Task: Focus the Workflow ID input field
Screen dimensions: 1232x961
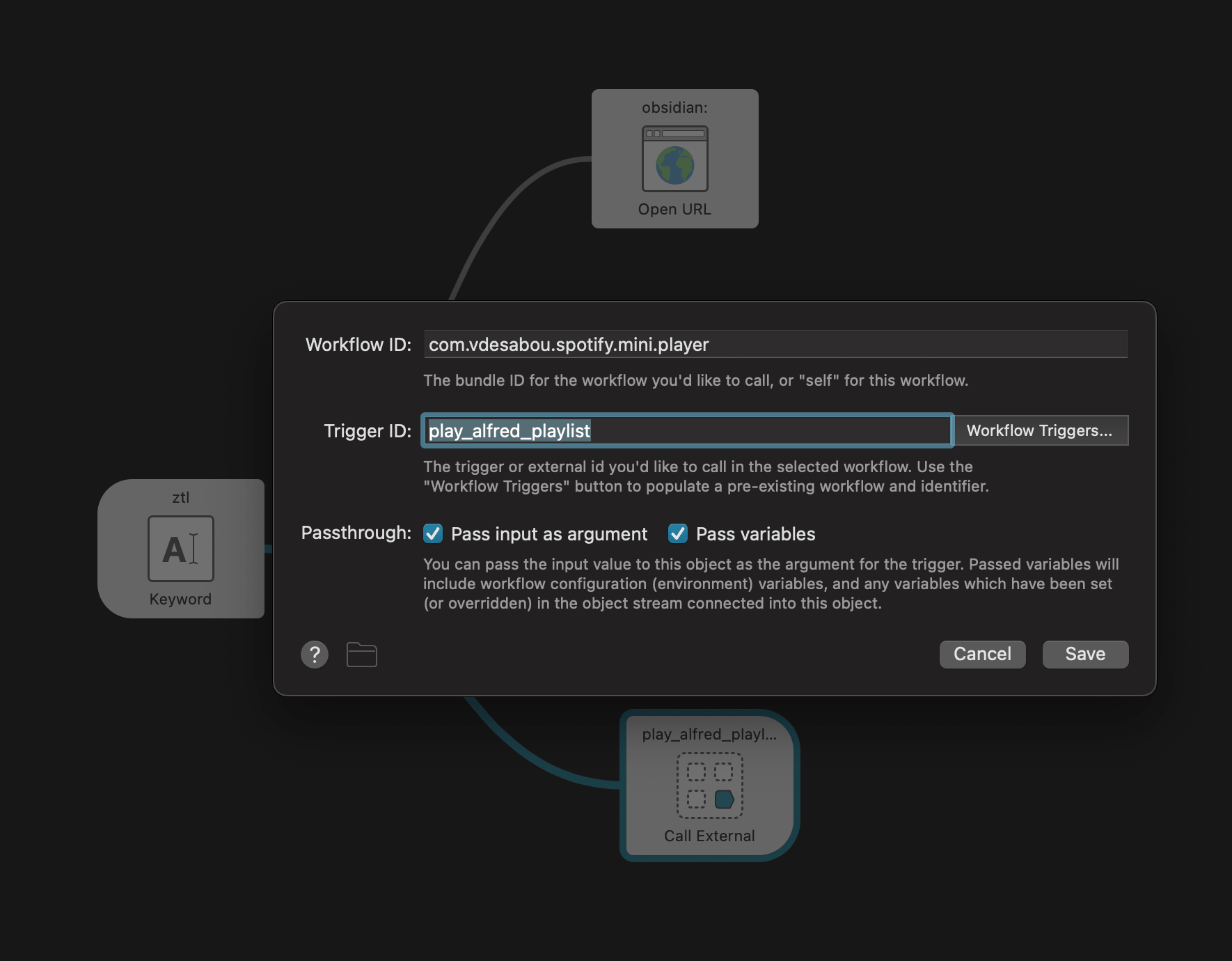Action: pyautogui.click(x=775, y=344)
